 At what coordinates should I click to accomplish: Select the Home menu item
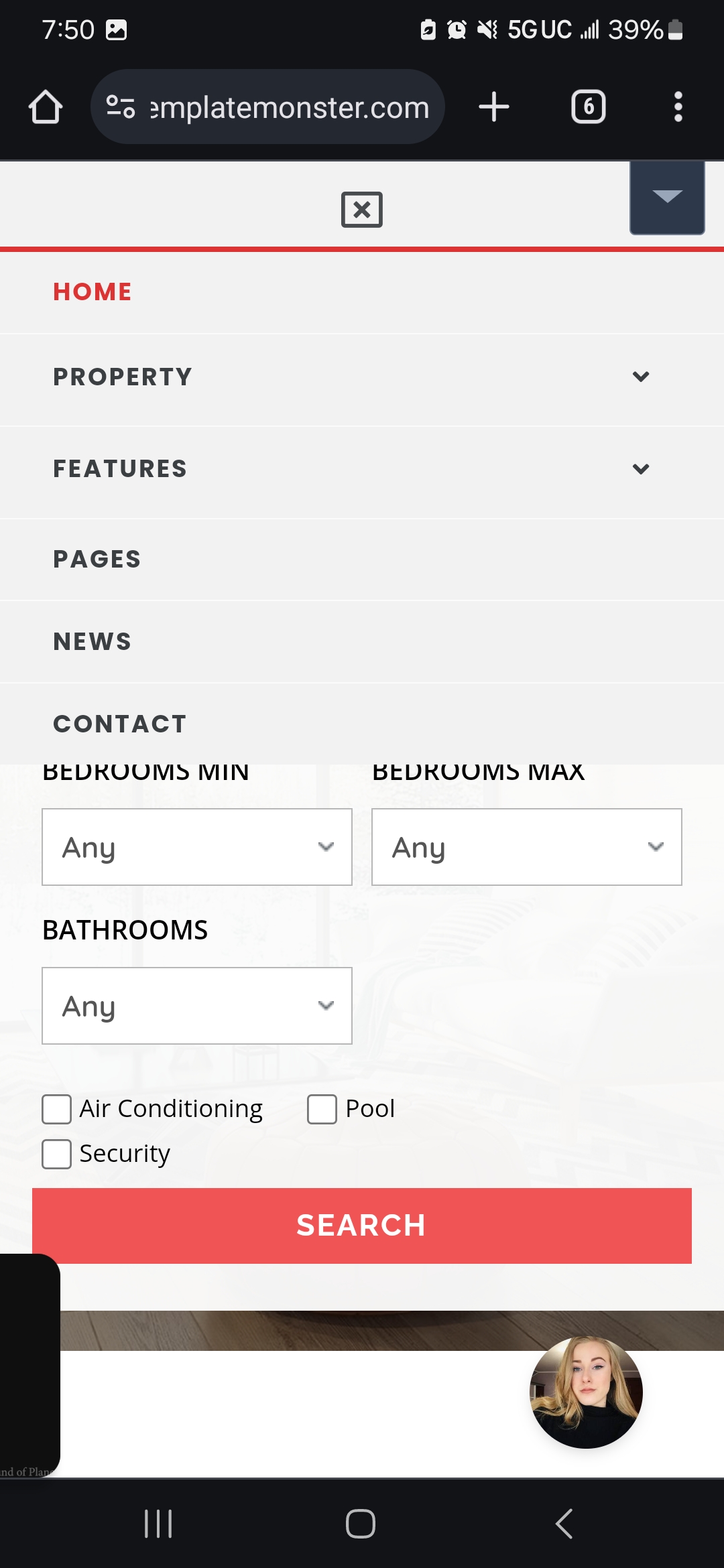tap(93, 291)
